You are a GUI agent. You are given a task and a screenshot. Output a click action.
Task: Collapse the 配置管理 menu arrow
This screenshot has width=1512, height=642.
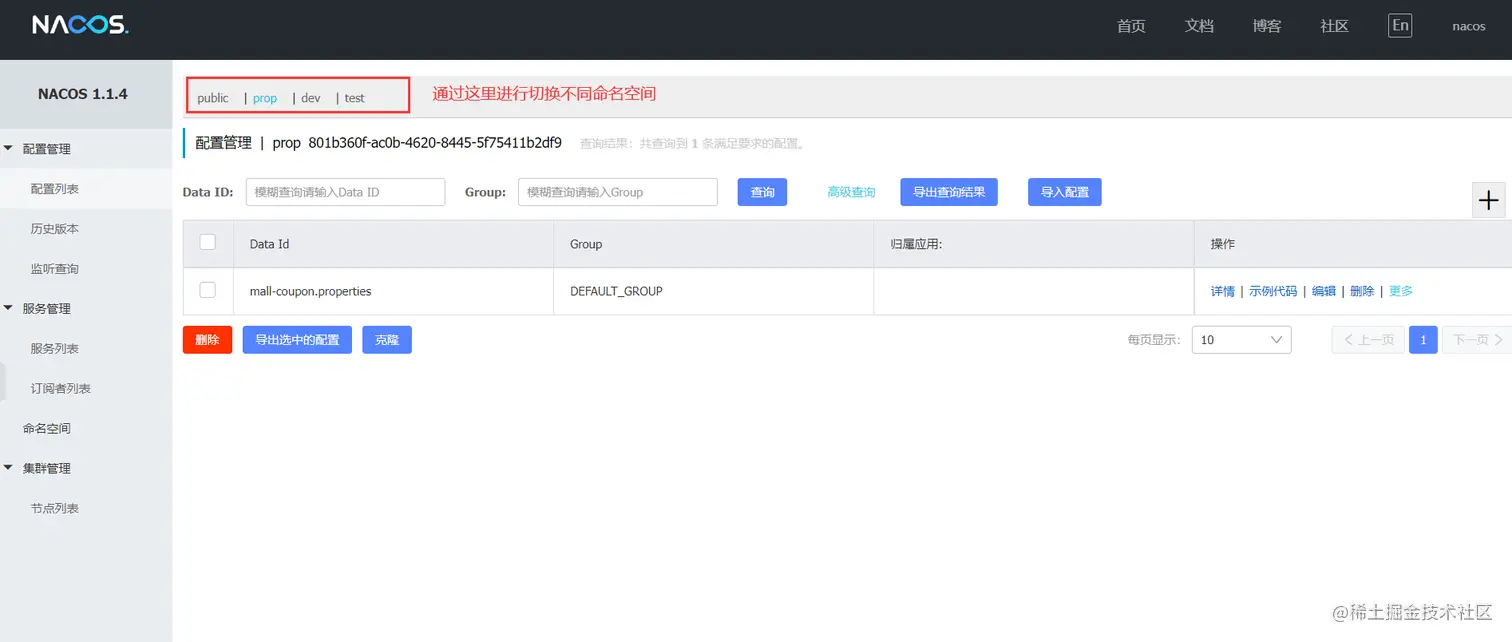[x=9, y=149]
